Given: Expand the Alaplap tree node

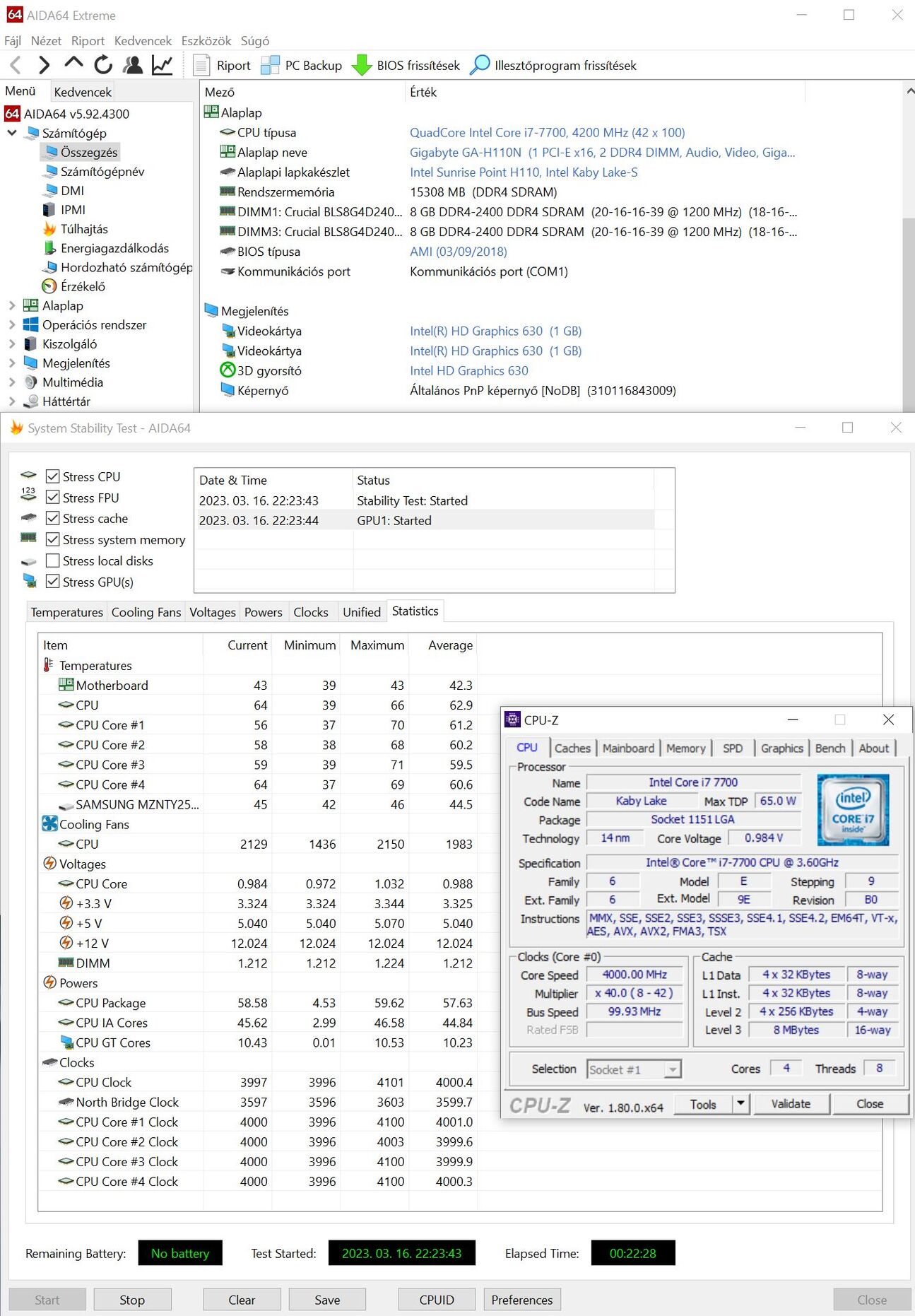Looking at the screenshot, I should (12, 305).
